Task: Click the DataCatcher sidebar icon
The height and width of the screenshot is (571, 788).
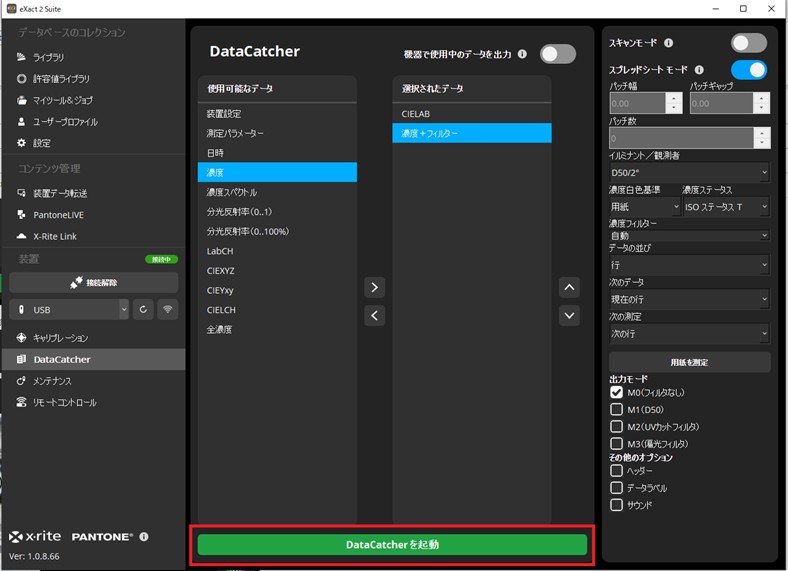Action: [22, 359]
